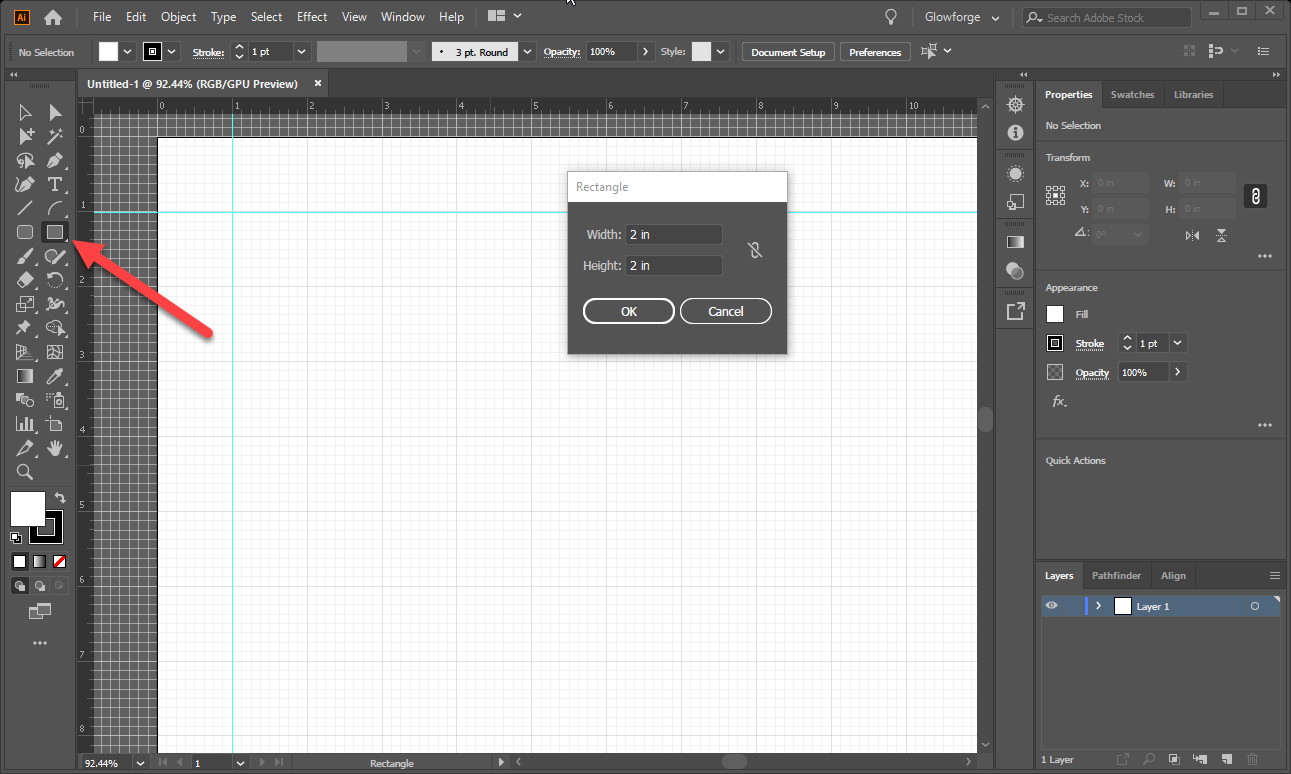
Task: Set paint type to None
Action: [x=60, y=561]
